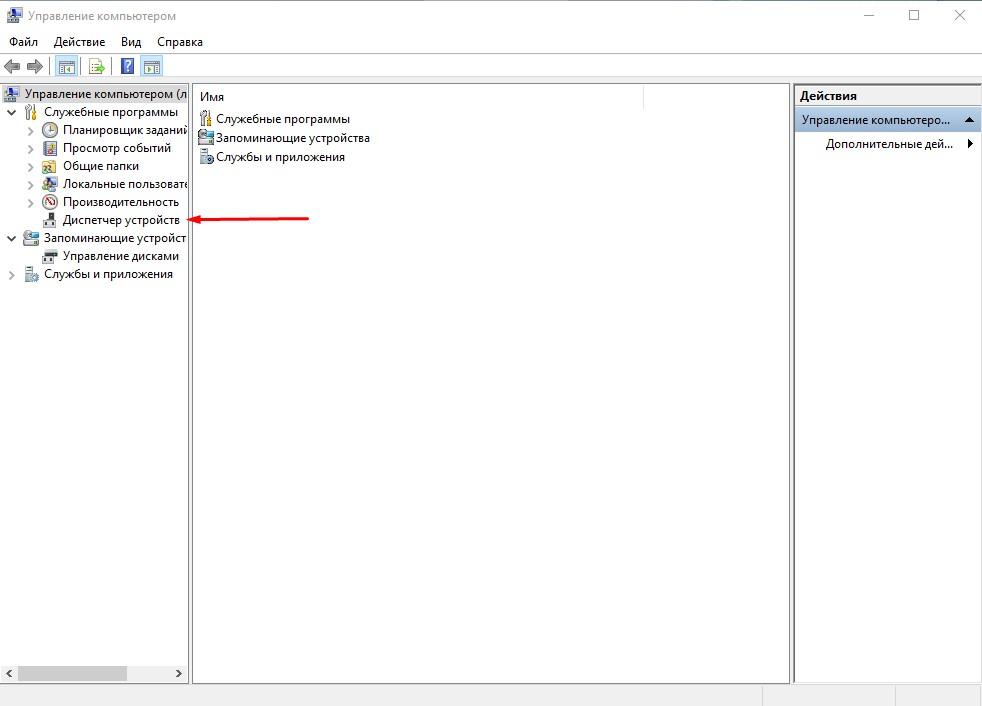Select Планировщик заданий label in tree

[125, 130]
